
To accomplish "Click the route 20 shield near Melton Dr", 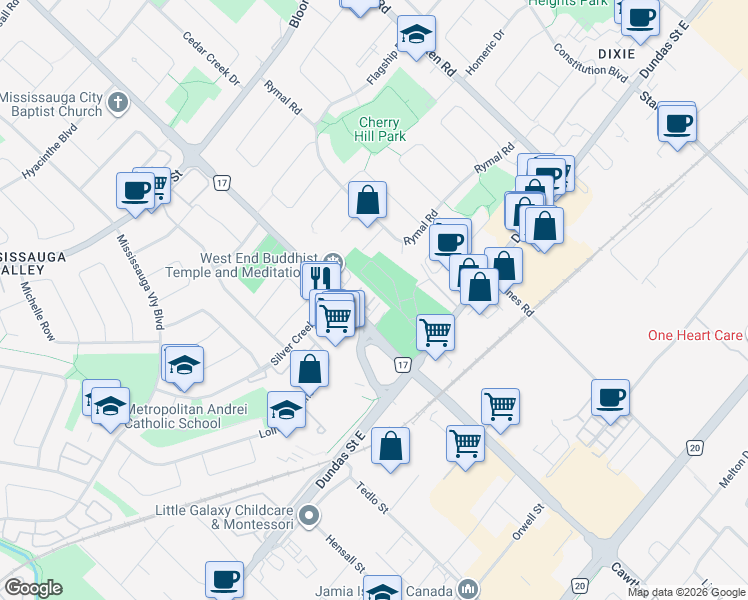I will 695,448.
